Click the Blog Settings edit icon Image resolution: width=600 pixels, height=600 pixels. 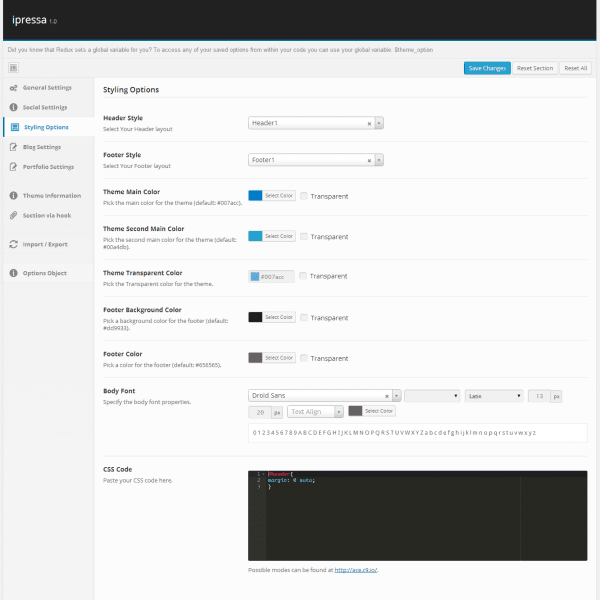[13, 147]
